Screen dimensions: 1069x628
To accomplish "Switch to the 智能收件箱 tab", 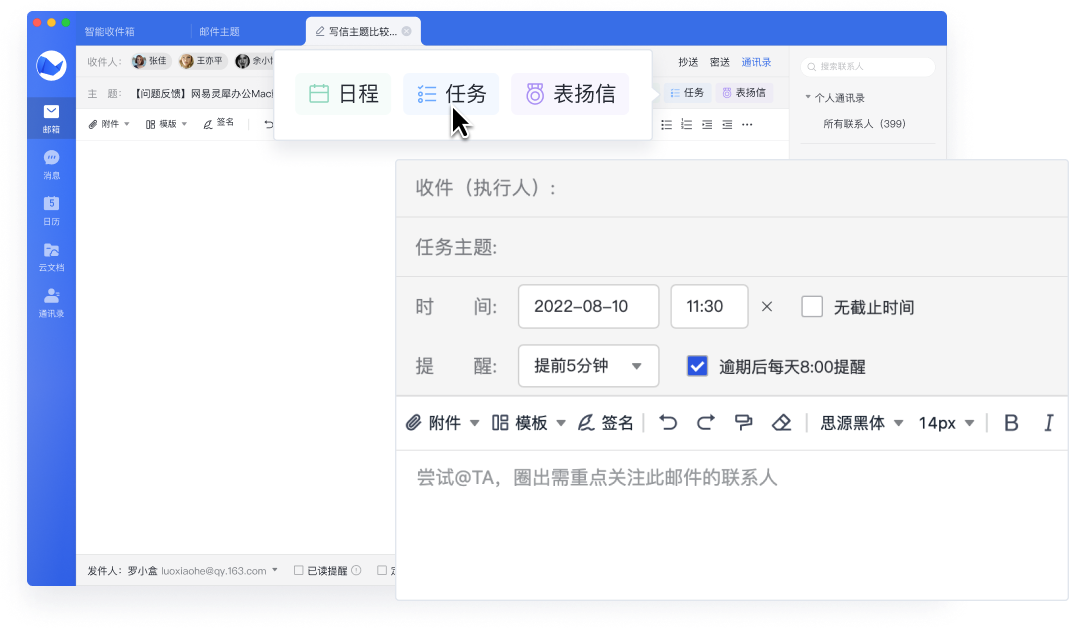I will (x=110, y=32).
